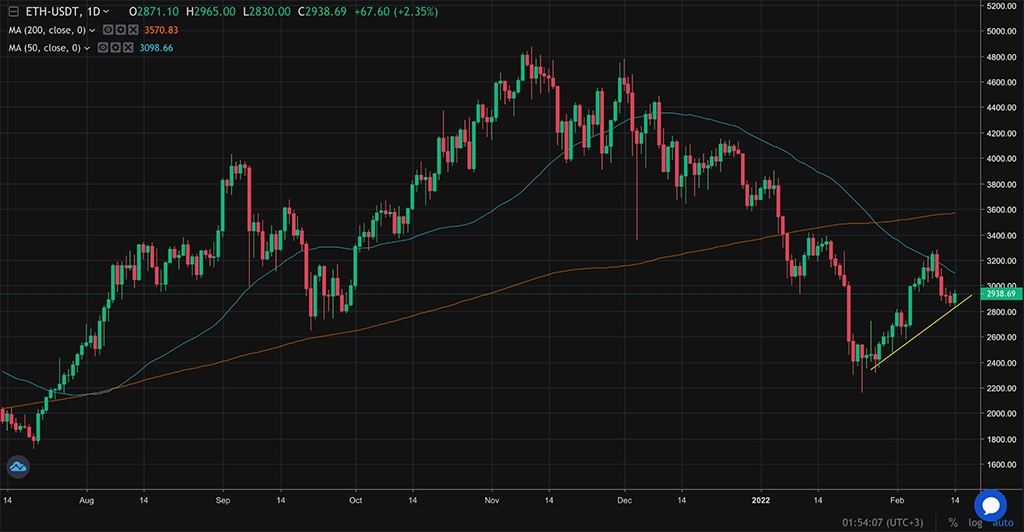
Task: Select the yellow trend line on the chart
Action: pos(921,333)
